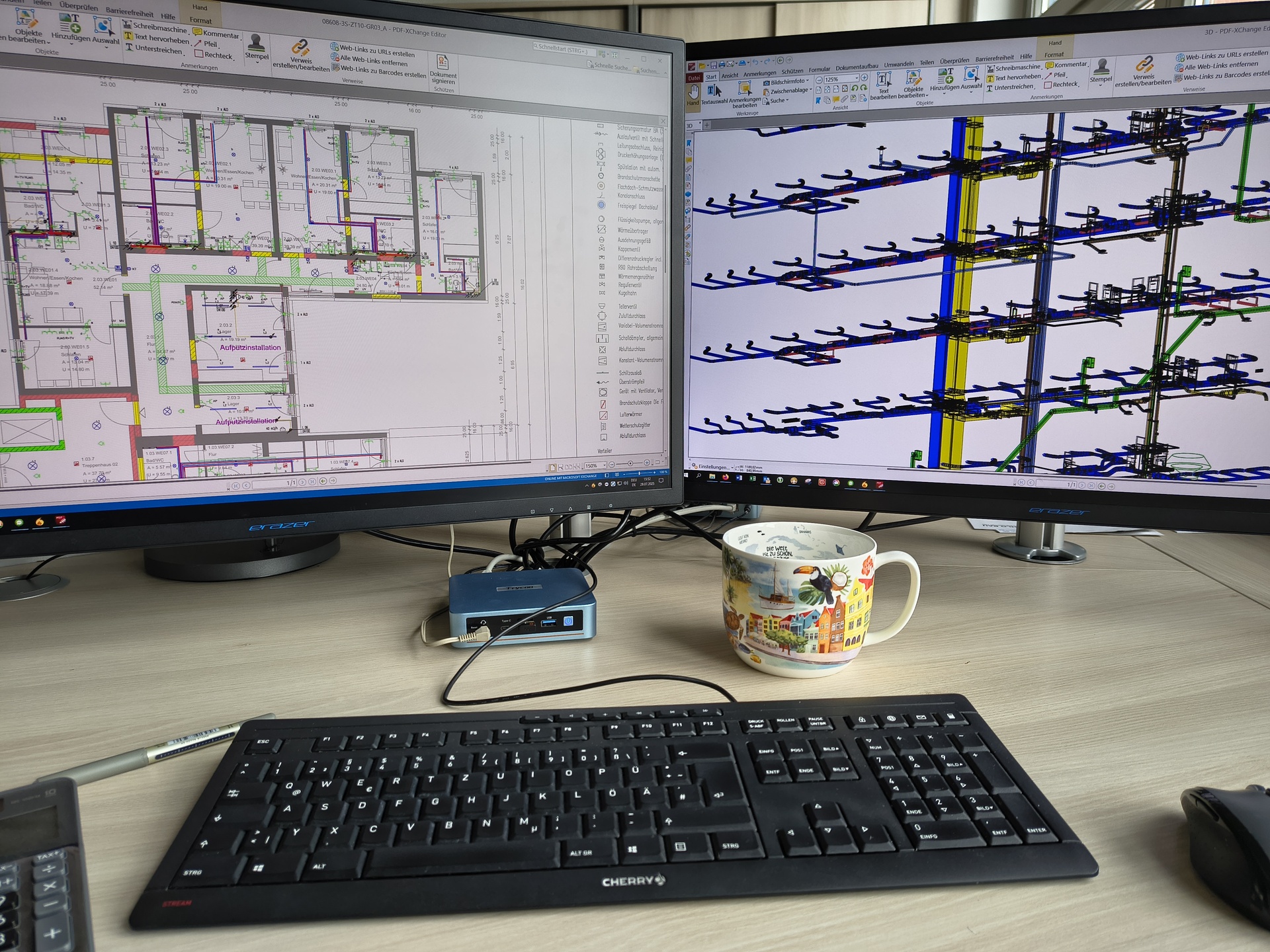
Task: Click Word icon in the Windows taskbar
Action: pos(739,477)
